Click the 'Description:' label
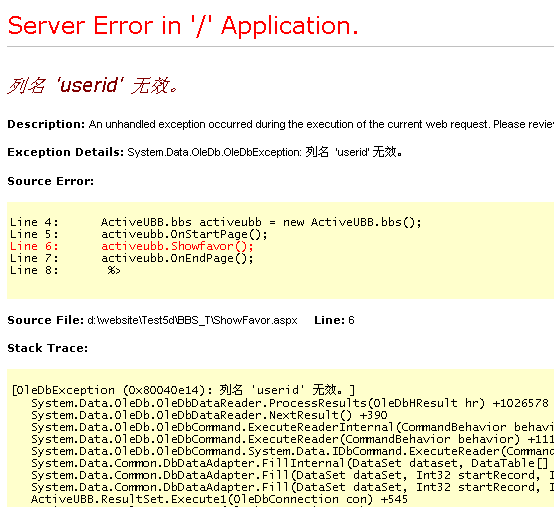 [46, 124]
